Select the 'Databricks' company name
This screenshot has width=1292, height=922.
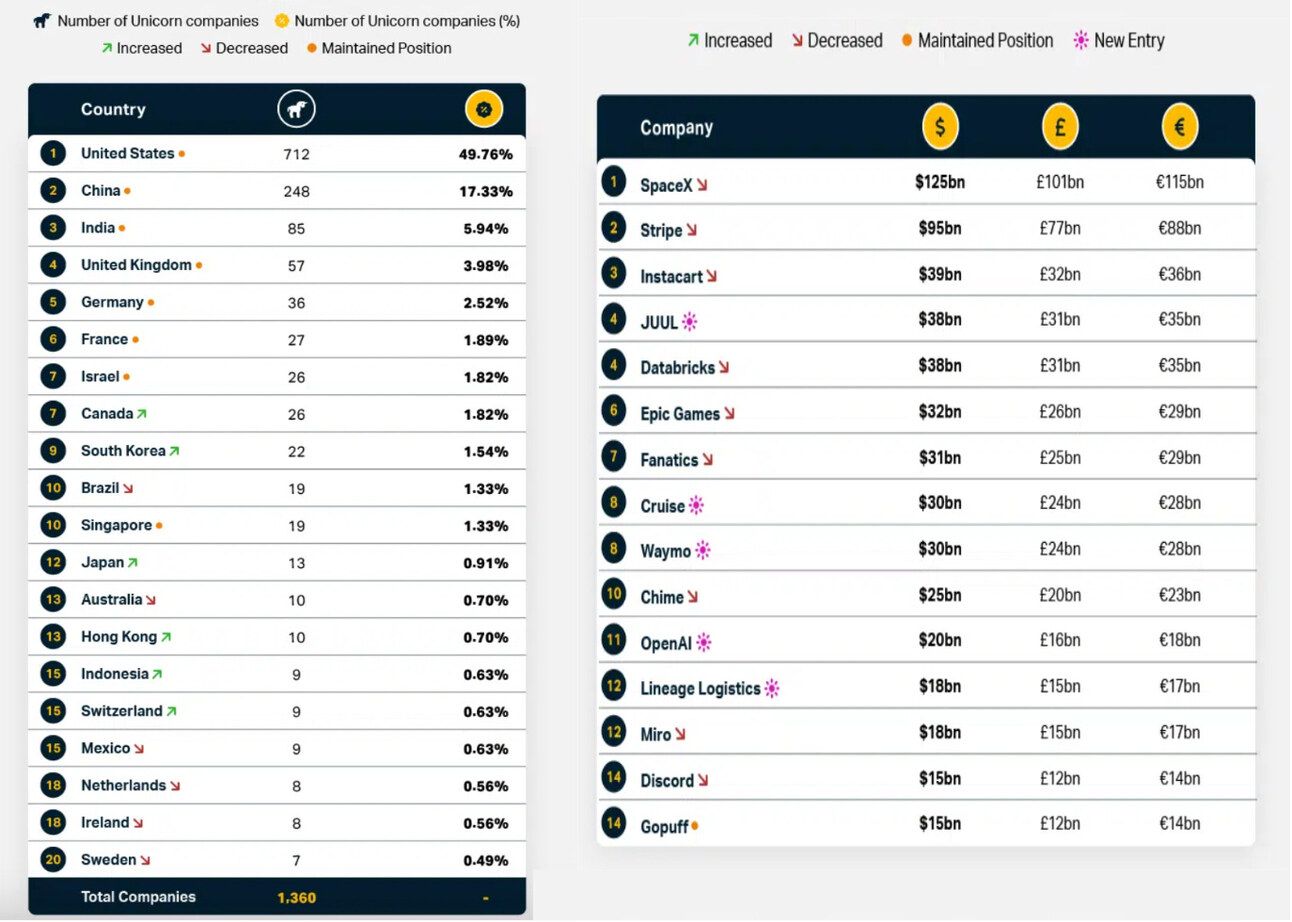tap(677, 368)
